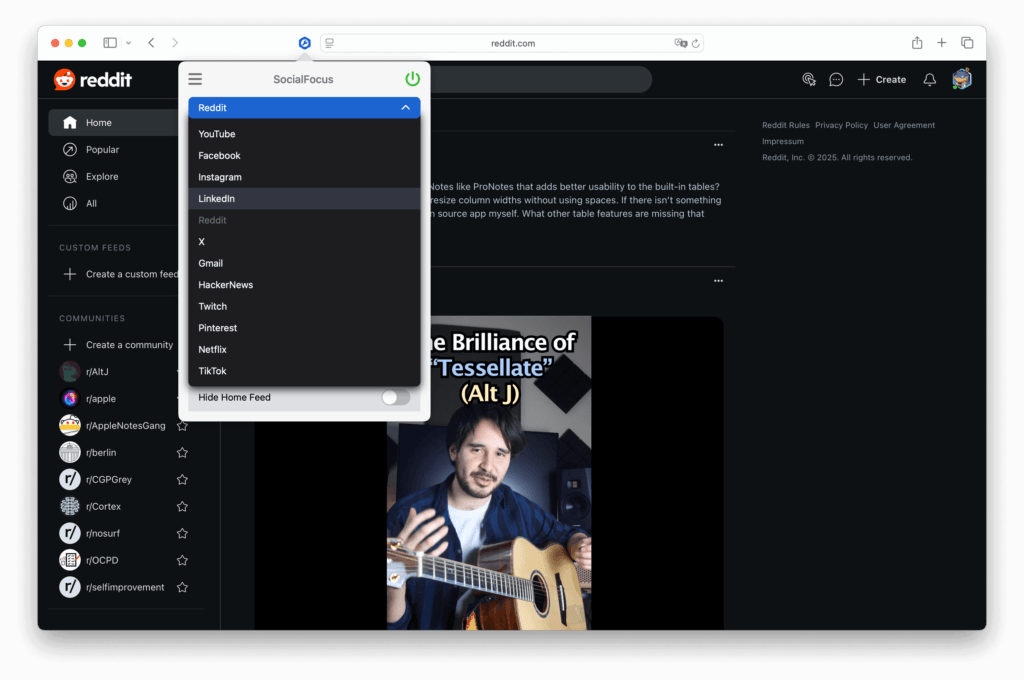The image size is (1024, 680).
Task: Open Tessellate post's three-dot menu
Action: 718,281
